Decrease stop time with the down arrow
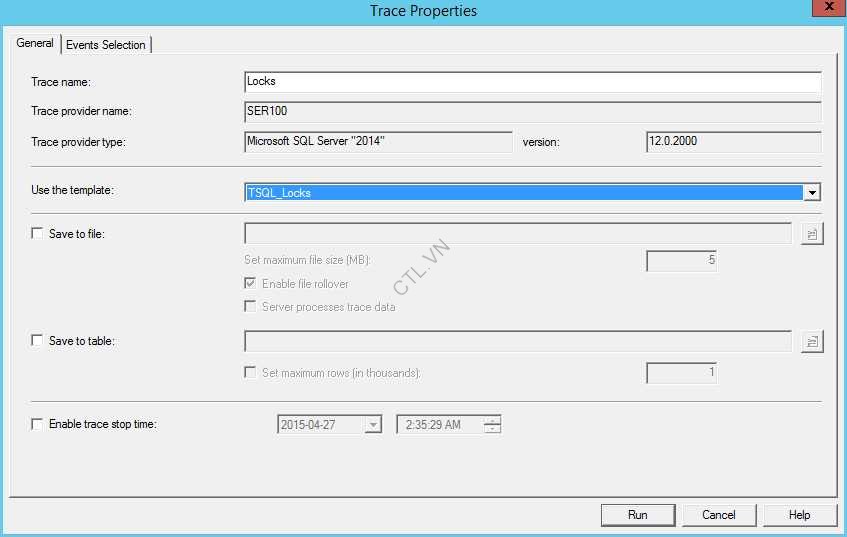The height and width of the screenshot is (537, 847). tap(492, 429)
